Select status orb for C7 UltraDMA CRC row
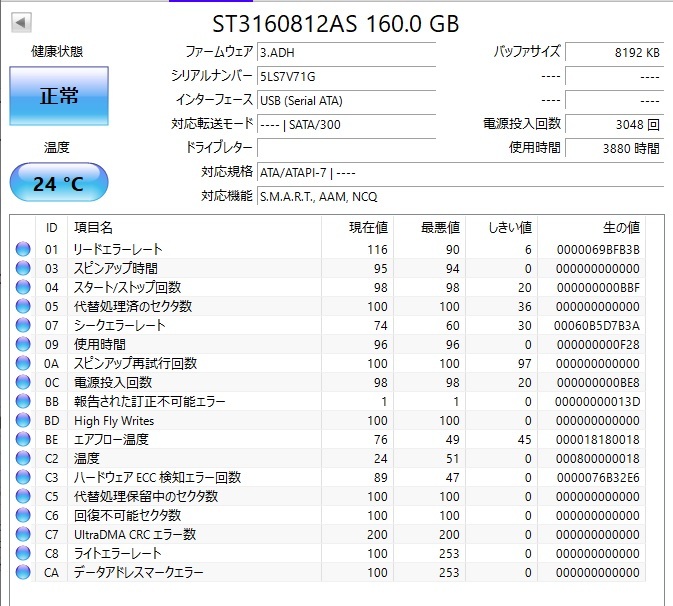The width and height of the screenshot is (673, 606). point(23,534)
